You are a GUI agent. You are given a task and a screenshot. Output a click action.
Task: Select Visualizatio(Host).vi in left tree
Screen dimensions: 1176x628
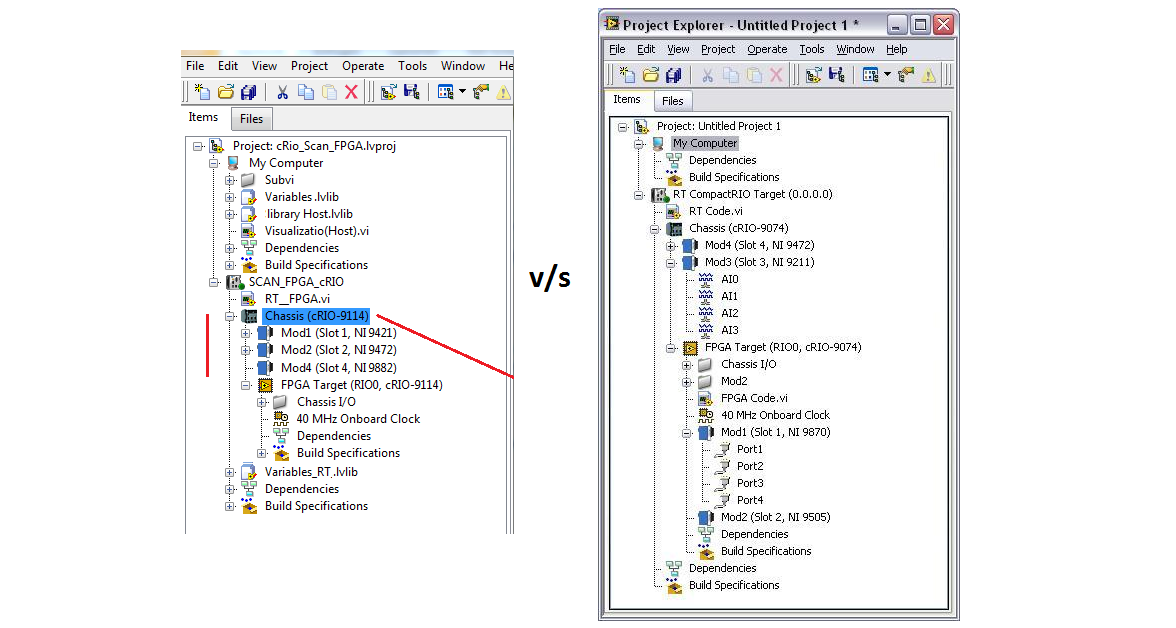pyautogui.click(x=316, y=231)
